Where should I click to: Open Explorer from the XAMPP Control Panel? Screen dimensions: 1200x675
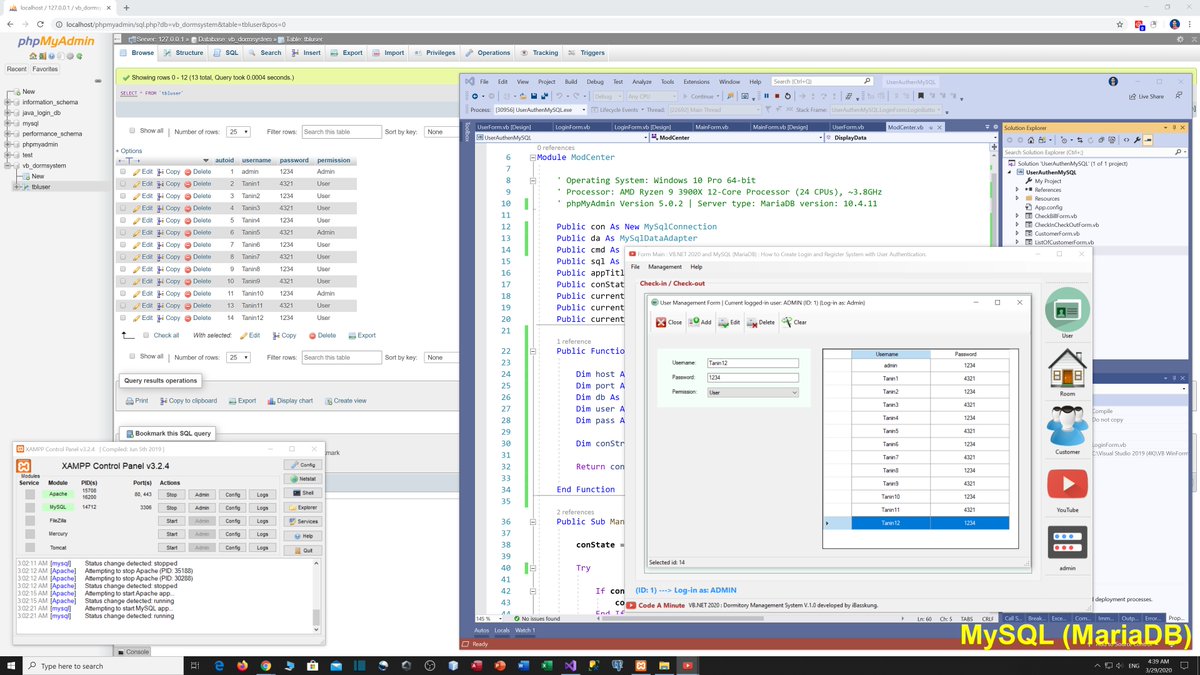click(x=303, y=507)
